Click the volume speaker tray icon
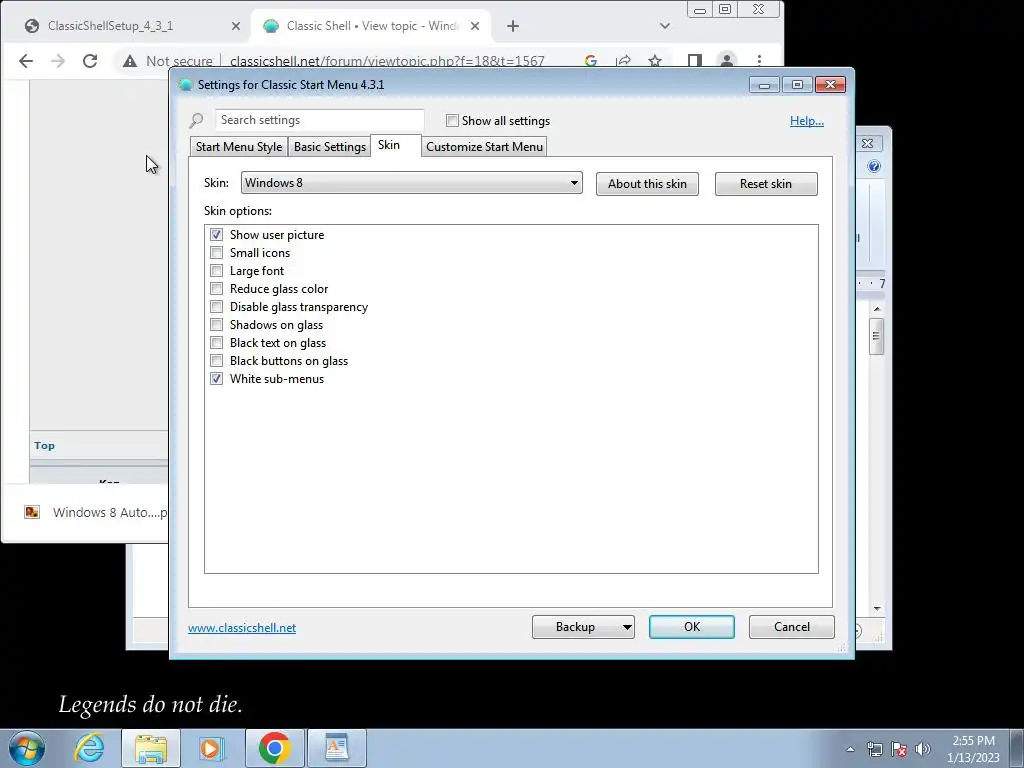This screenshot has height=768, width=1024. point(922,750)
